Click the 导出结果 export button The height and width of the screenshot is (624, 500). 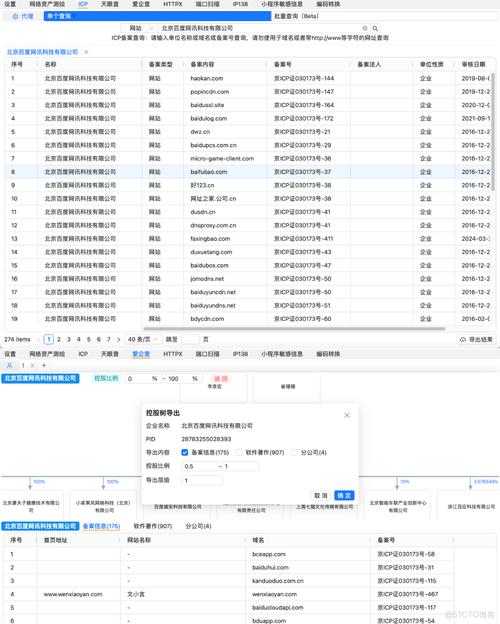pyautogui.click(x=476, y=339)
